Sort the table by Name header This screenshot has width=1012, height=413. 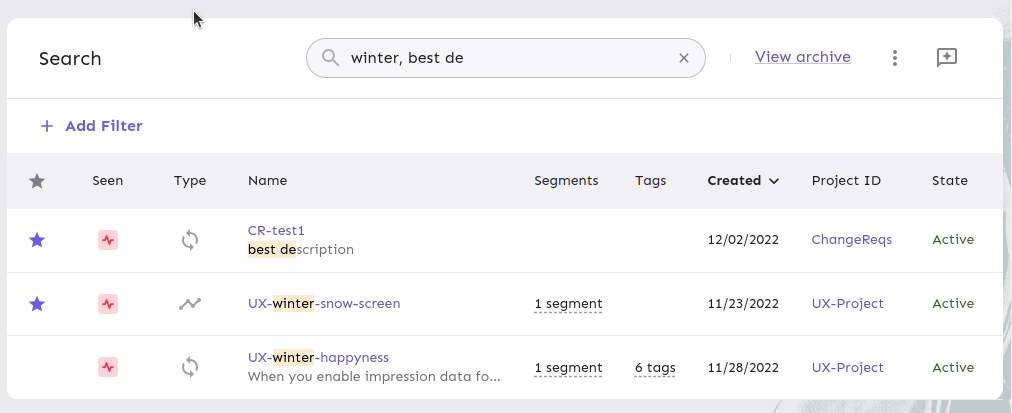(x=267, y=181)
